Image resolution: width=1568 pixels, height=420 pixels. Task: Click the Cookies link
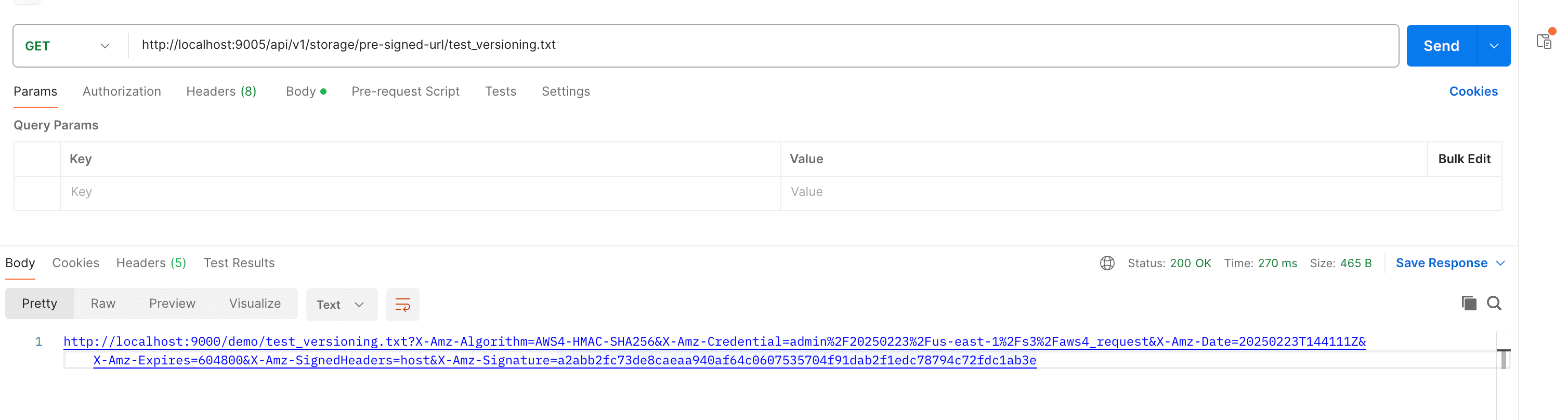point(1472,91)
